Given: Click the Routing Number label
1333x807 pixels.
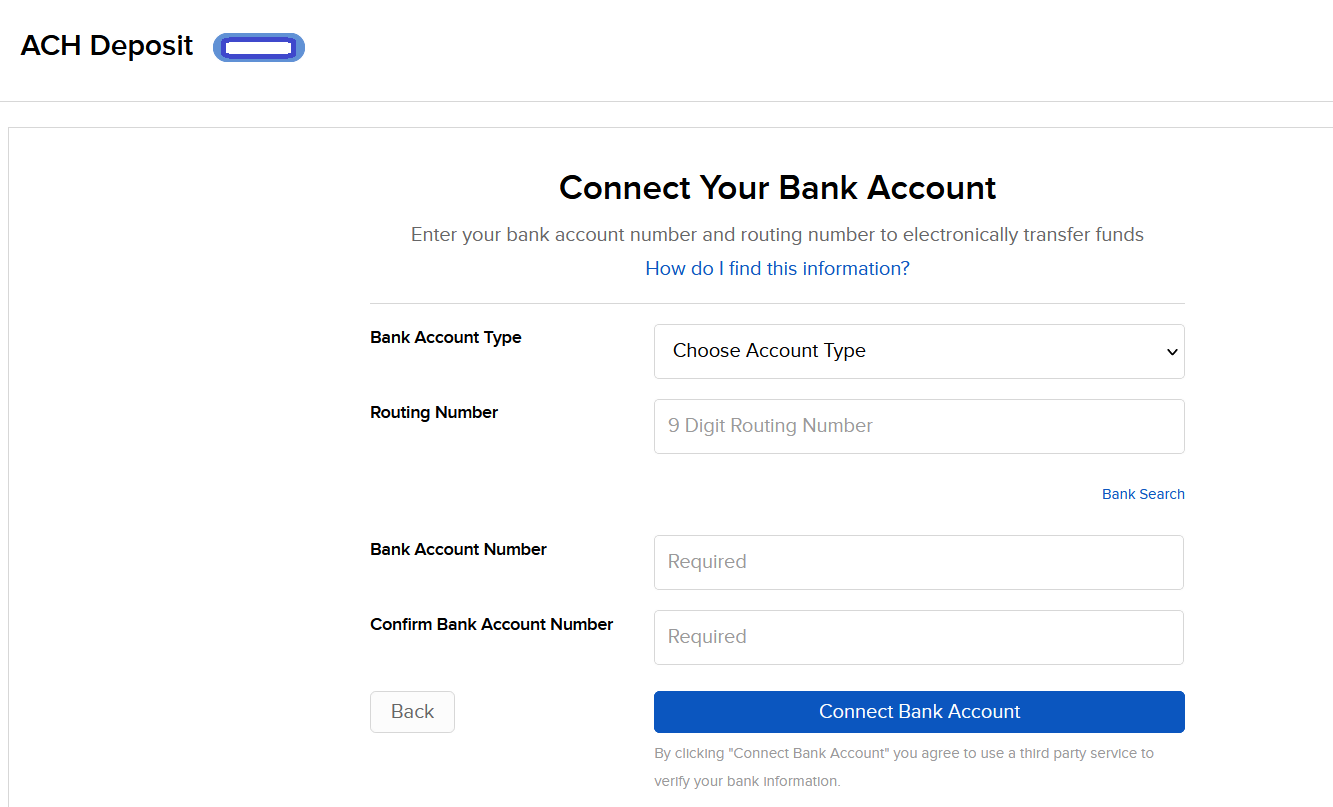Looking at the screenshot, I should pos(434,412).
